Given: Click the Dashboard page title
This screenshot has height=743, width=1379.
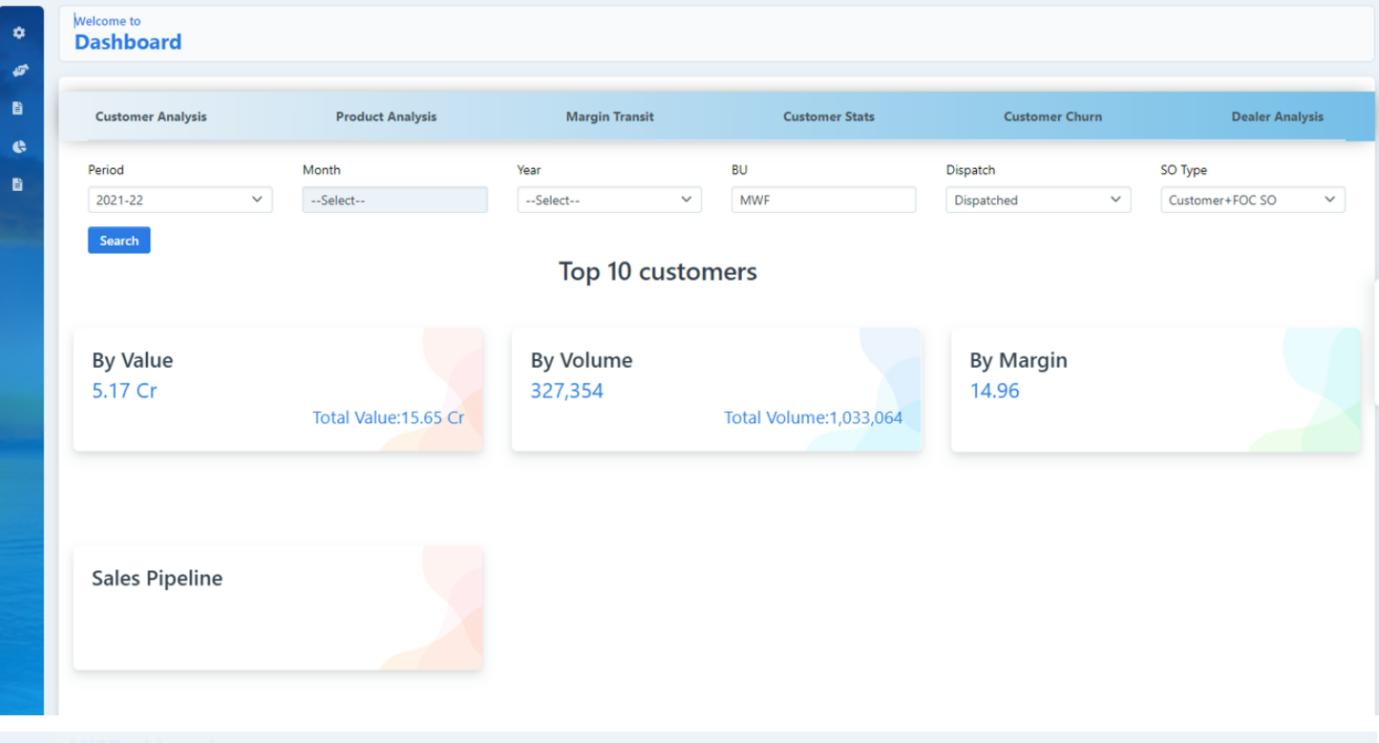Looking at the screenshot, I should pyautogui.click(x=128, y=42).
